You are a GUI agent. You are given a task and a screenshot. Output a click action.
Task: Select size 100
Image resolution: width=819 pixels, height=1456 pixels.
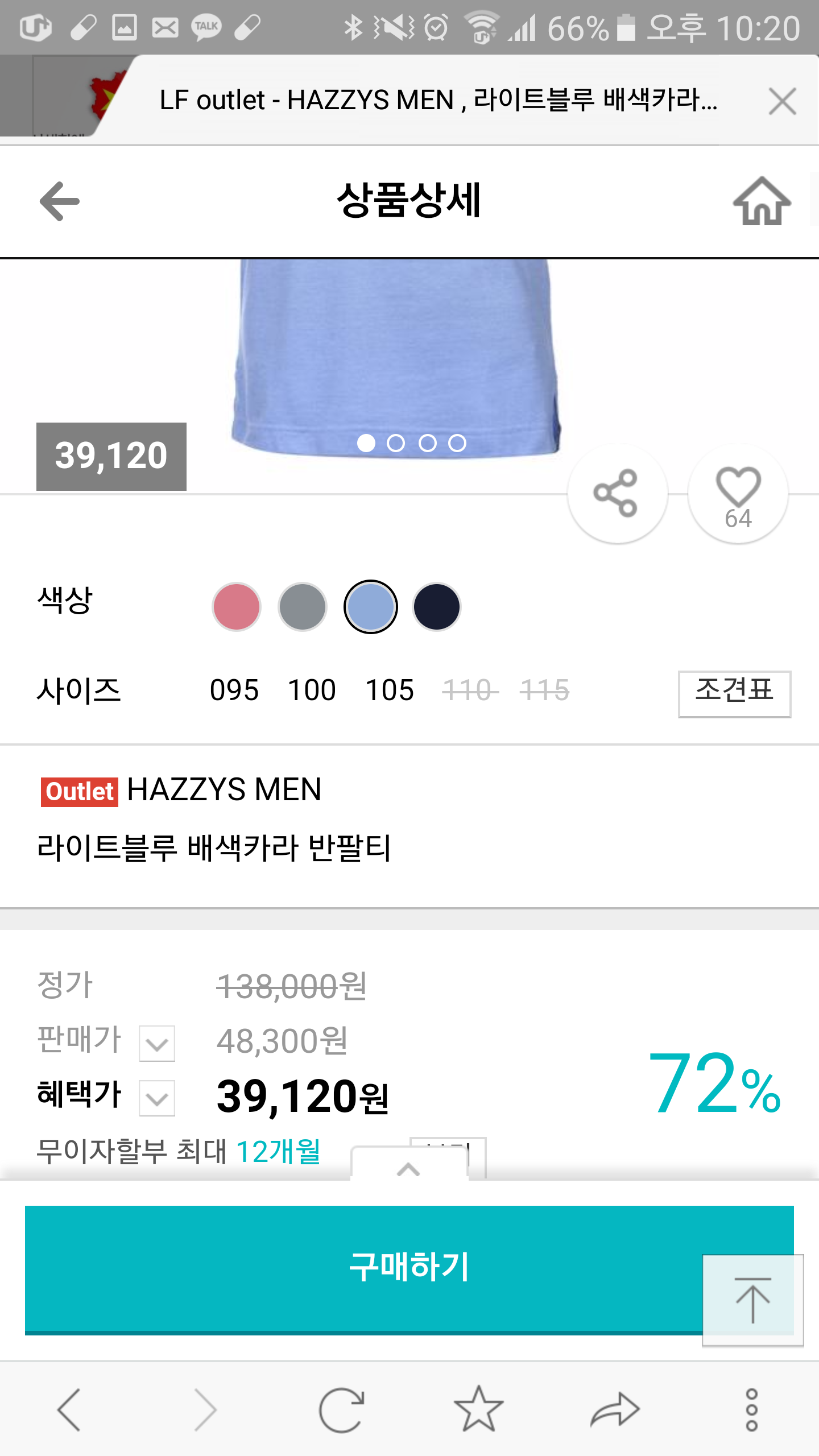point(312,690)
